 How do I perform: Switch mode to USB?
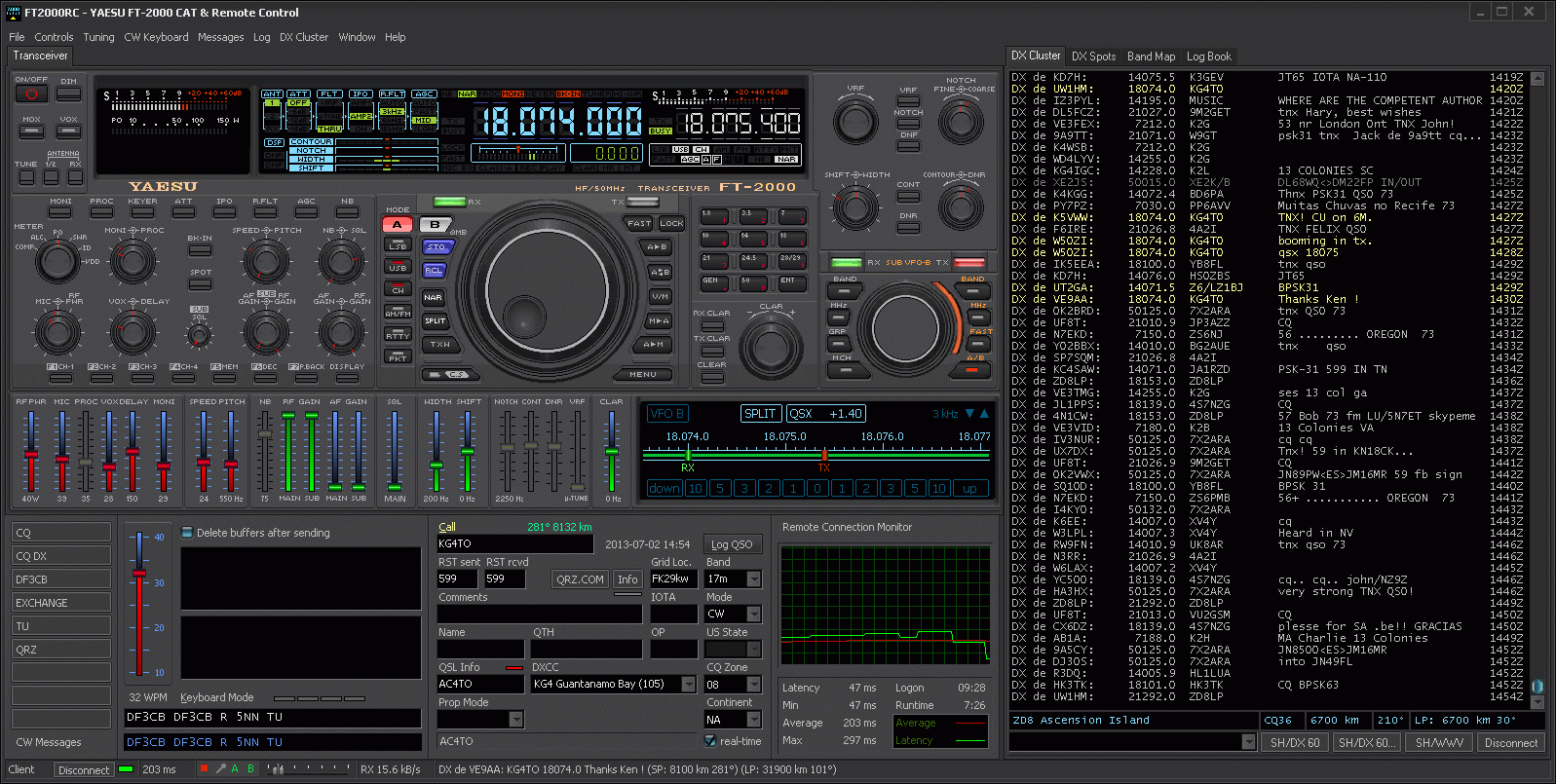click(x=398, y=268)
